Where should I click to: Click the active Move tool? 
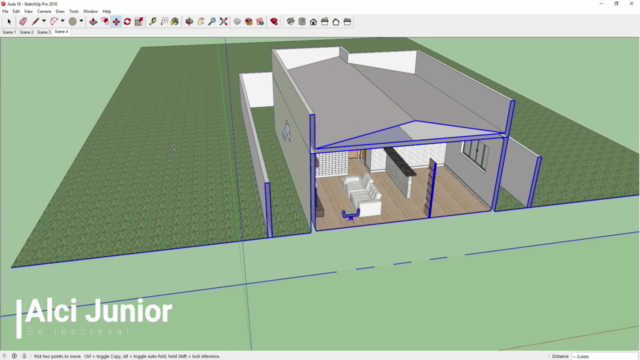tap(116, 22)
